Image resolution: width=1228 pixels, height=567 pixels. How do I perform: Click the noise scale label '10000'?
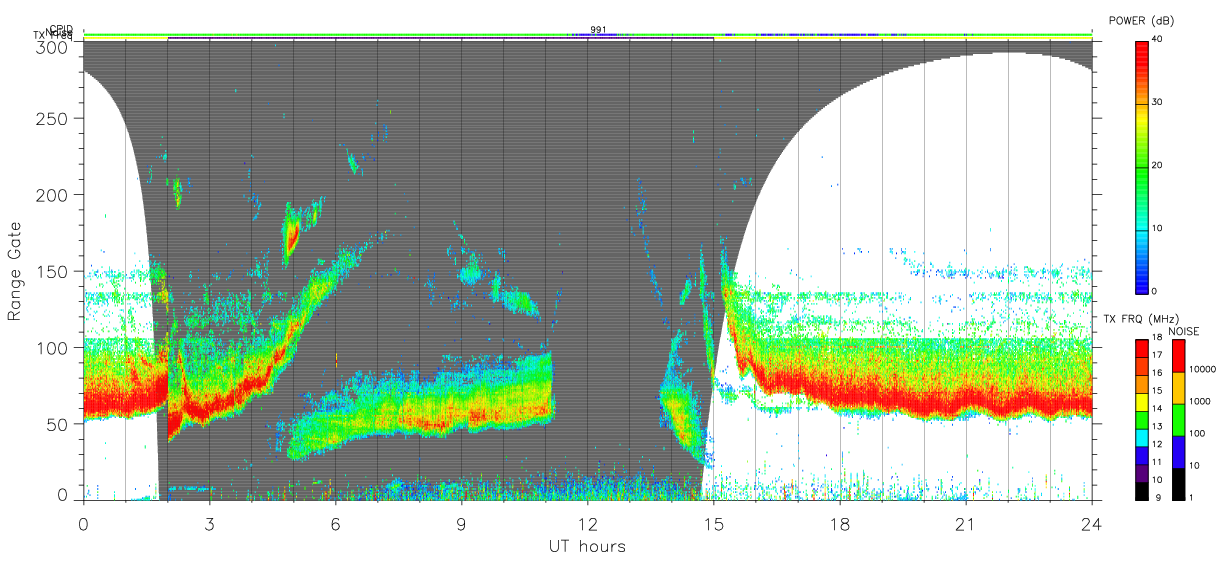1202,369
